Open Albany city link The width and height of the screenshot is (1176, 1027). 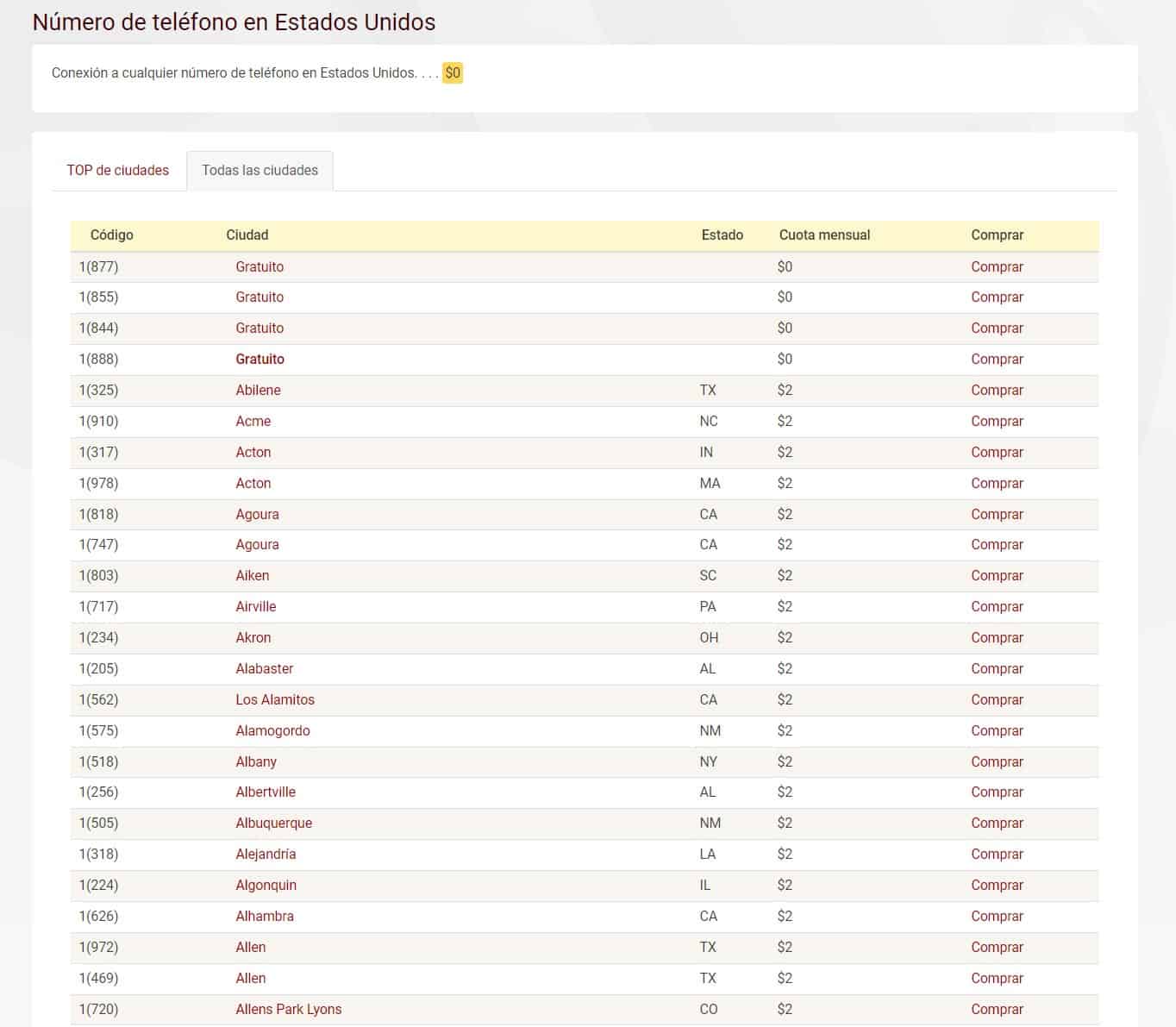(256, 761)
